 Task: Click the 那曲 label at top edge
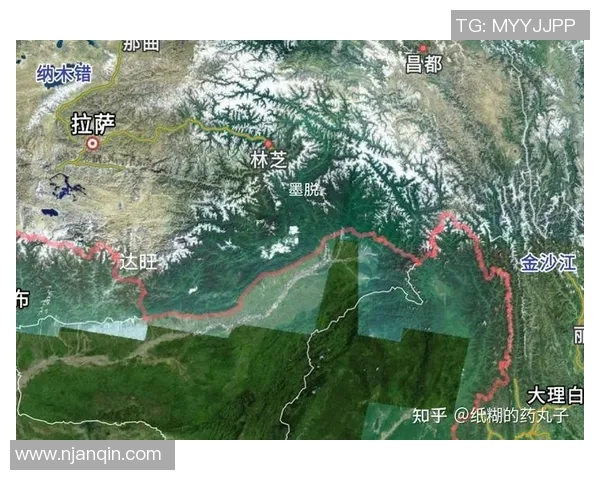141,46
